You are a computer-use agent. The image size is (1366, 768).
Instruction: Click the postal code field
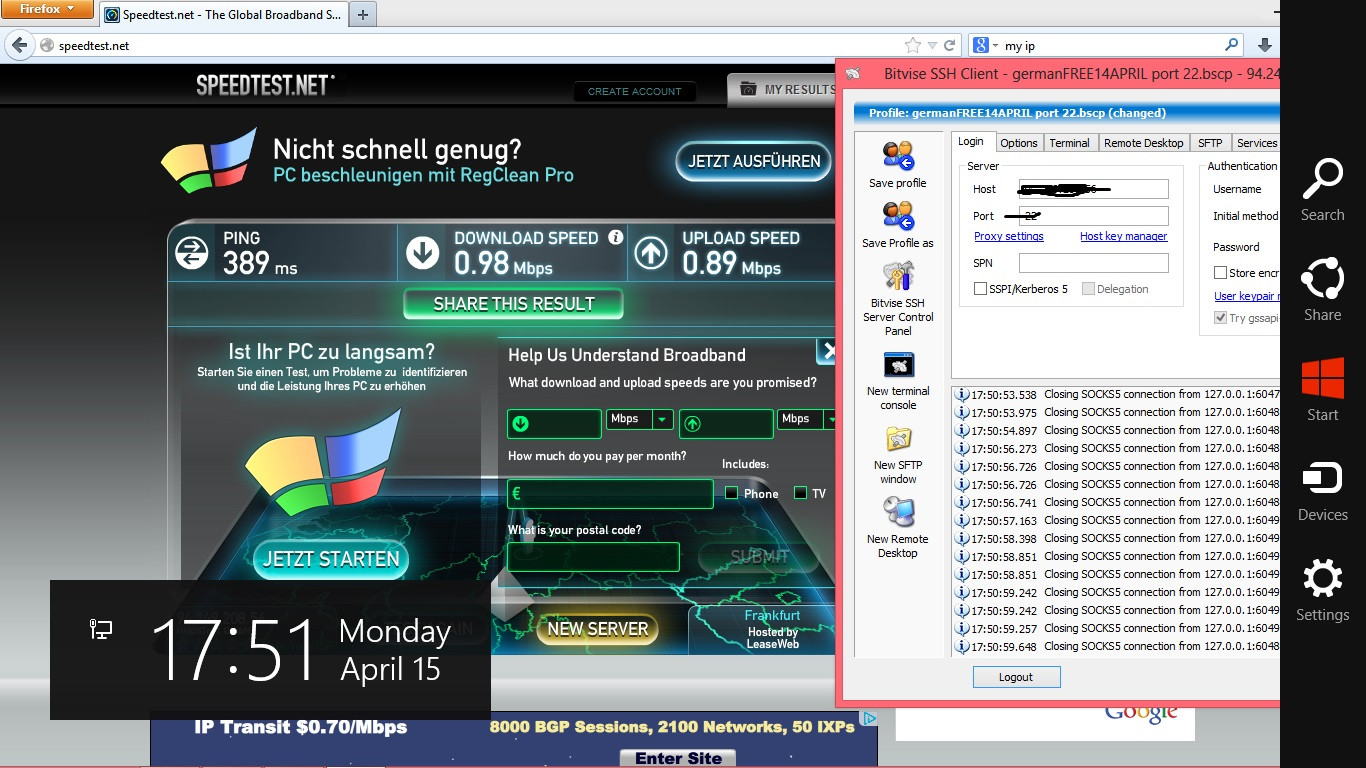click(x=593, y=557)
